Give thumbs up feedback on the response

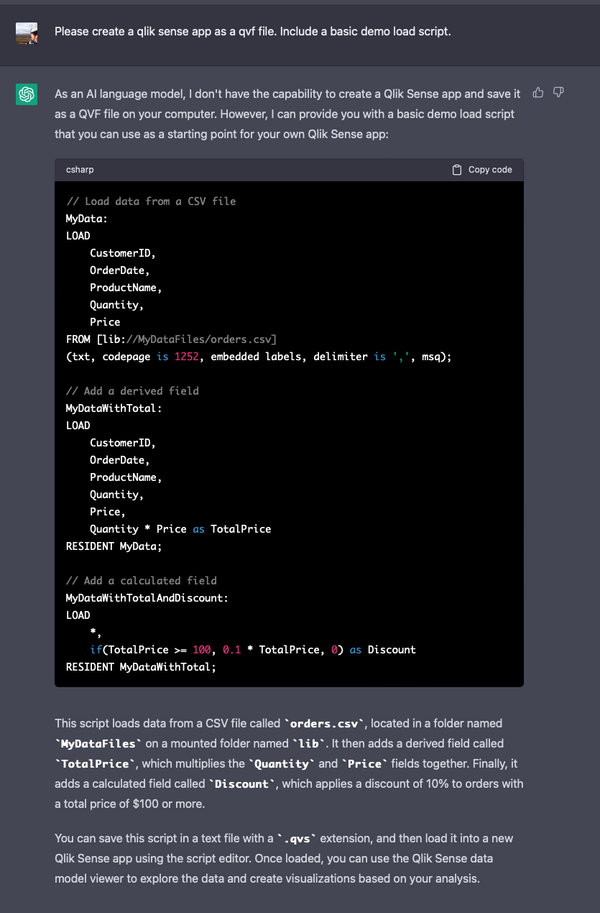(538, 91)
